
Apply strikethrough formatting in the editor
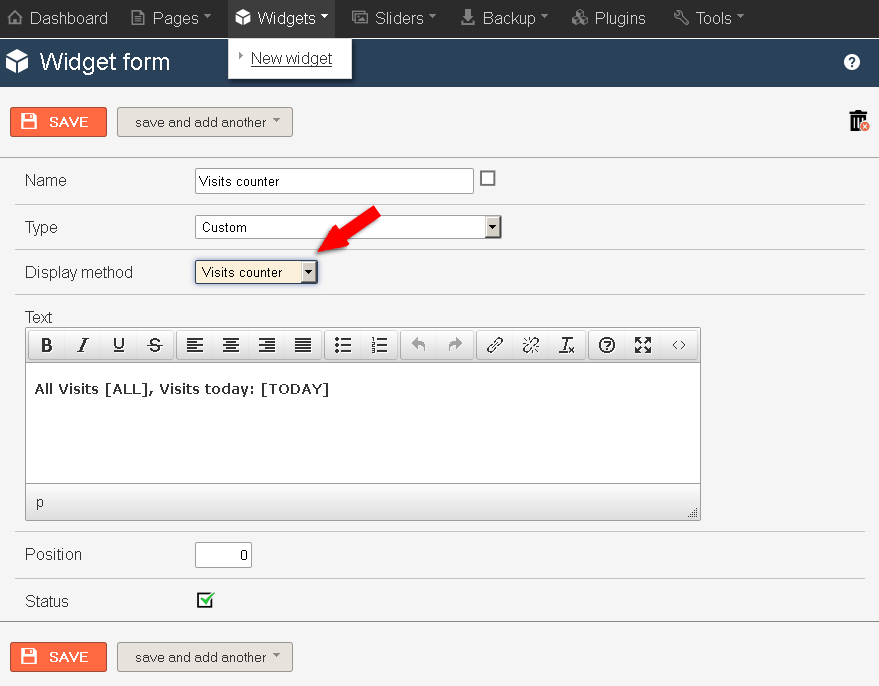155,345
